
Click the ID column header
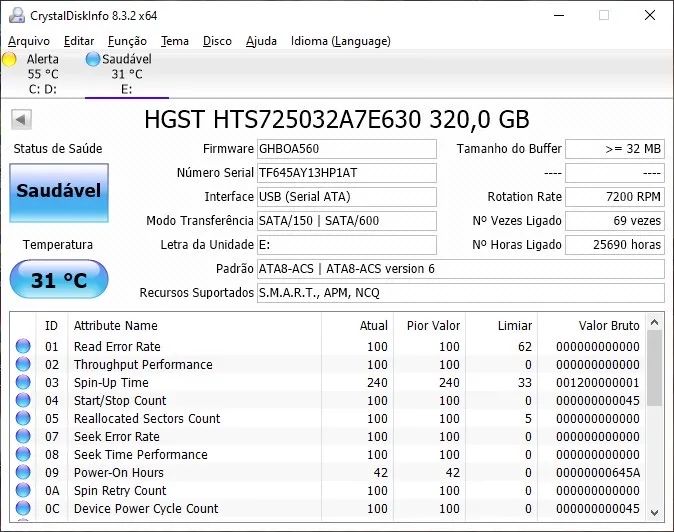tap(51, 326)
